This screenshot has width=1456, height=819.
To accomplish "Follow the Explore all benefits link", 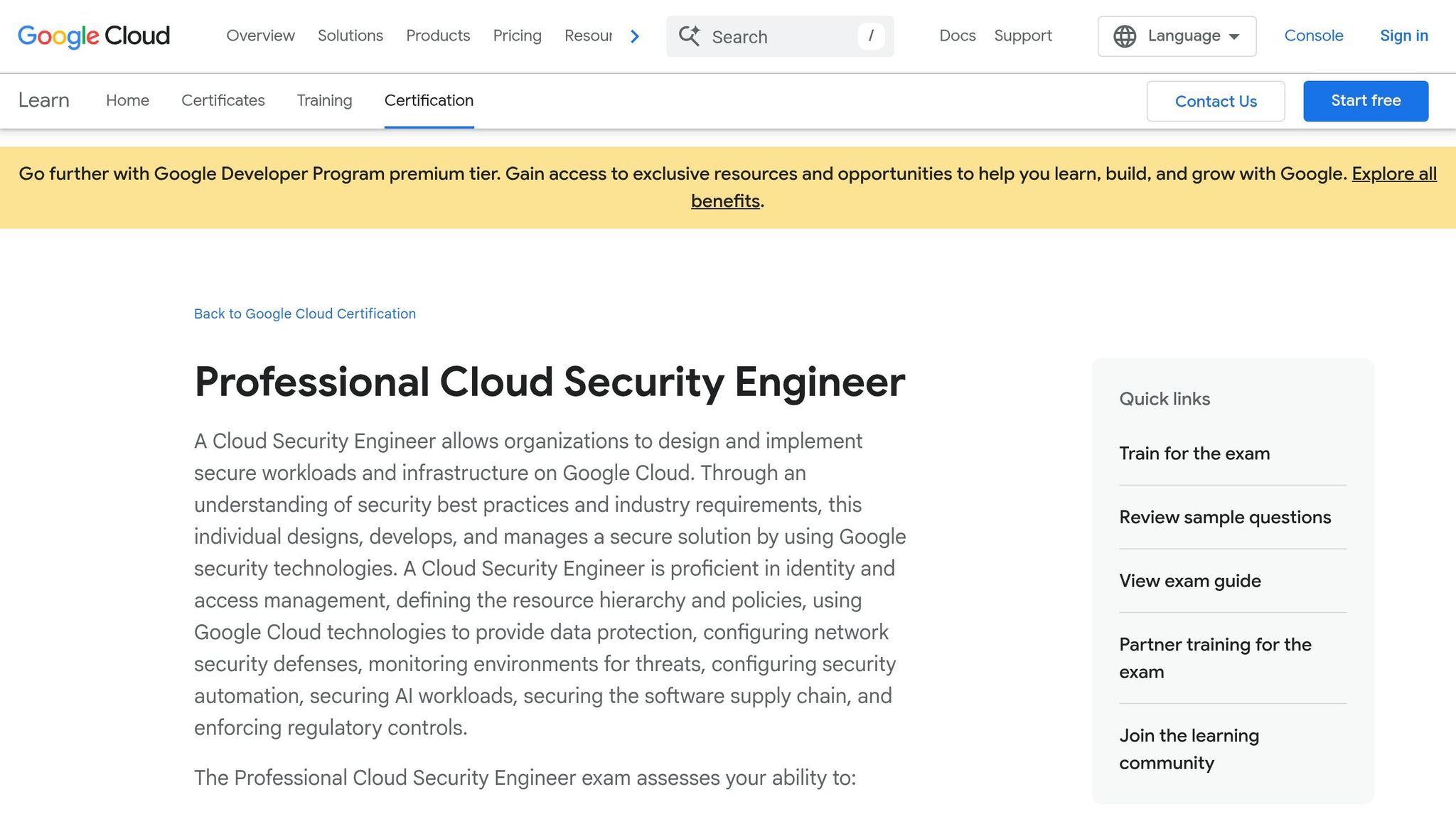I will click(x=1394, y=173).
